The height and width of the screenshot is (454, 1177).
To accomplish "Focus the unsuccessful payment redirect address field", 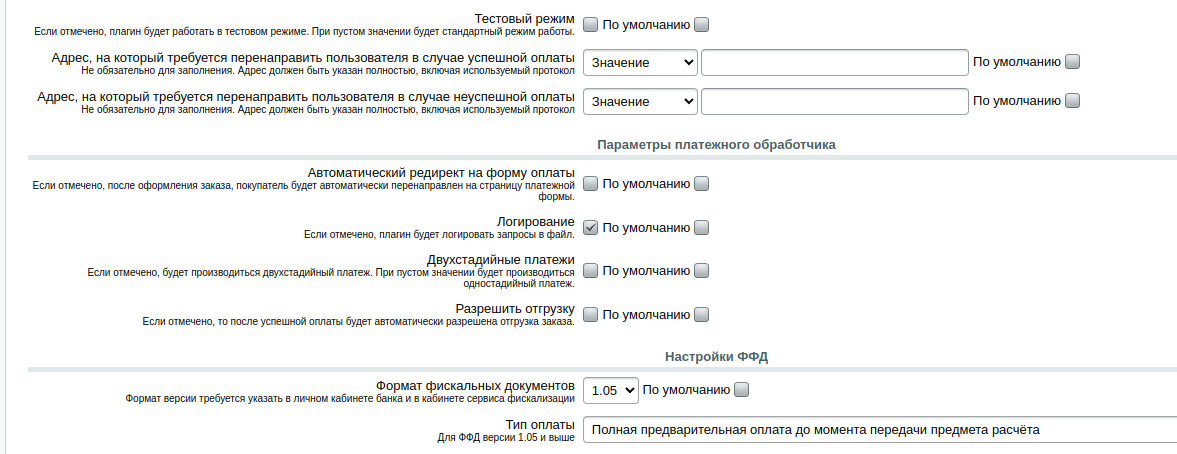I will pos(835,101).
